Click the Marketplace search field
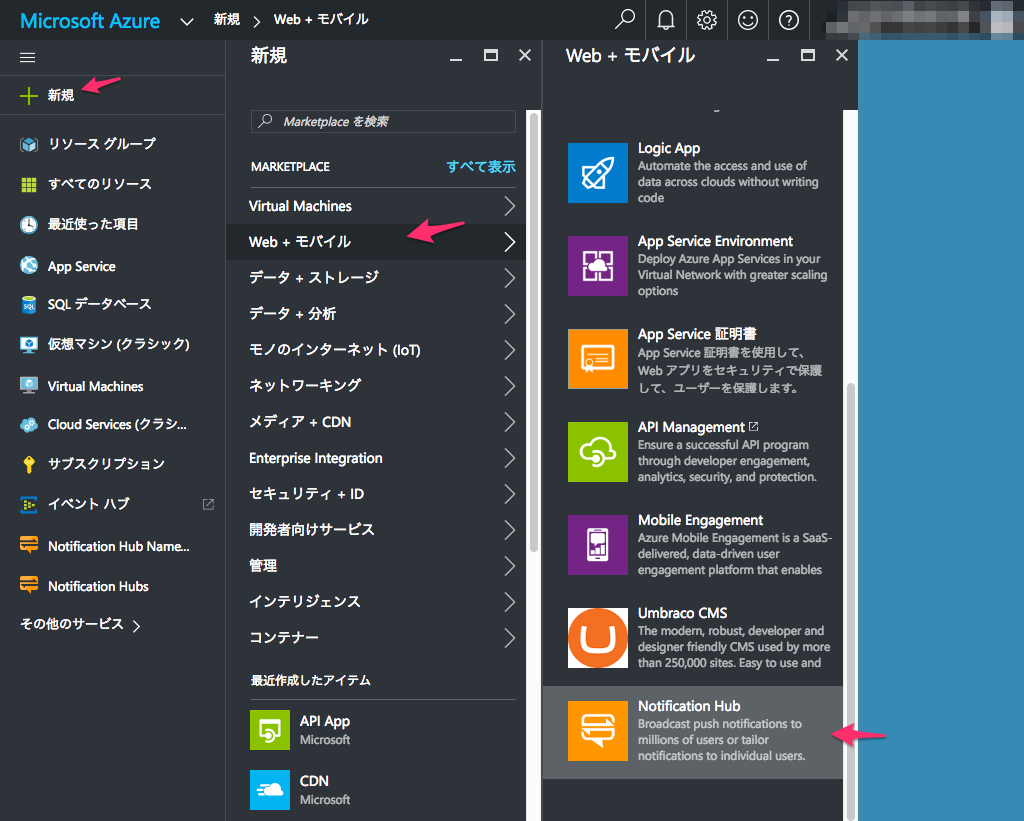 (x=383, y=121)
